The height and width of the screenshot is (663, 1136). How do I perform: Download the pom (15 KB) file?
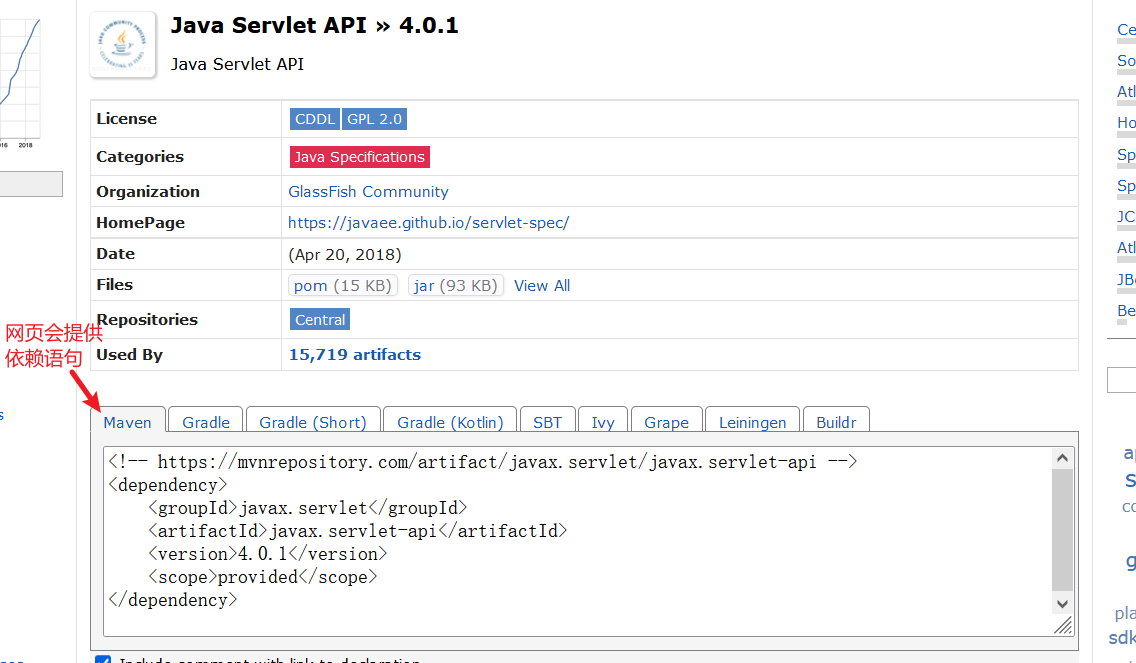[x=343, y=285]
